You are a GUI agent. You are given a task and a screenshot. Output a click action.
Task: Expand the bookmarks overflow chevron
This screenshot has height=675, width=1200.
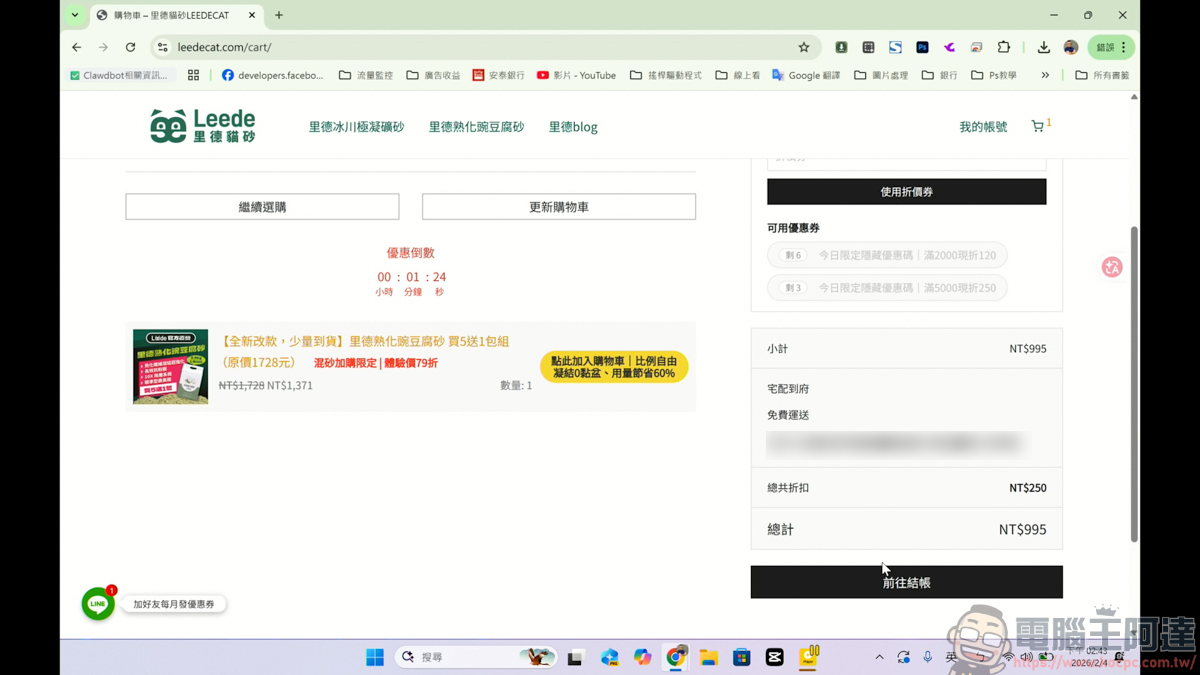(1045, 74)
